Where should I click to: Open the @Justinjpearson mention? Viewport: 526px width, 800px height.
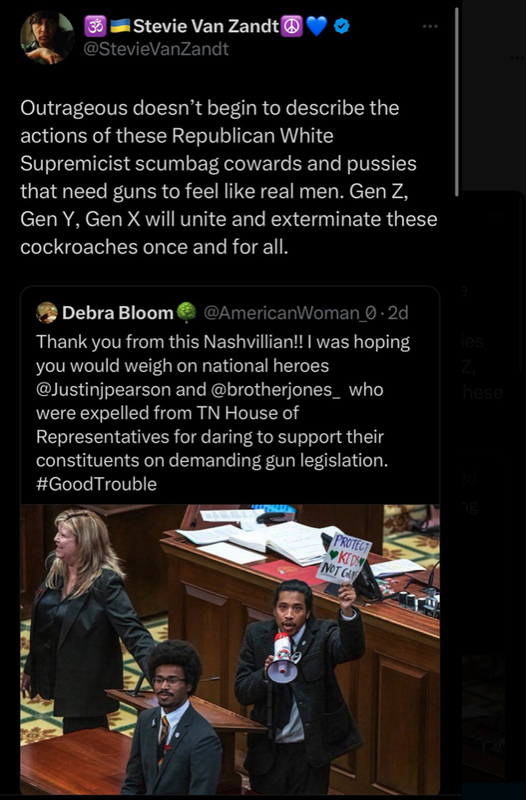tap(104, 390)
